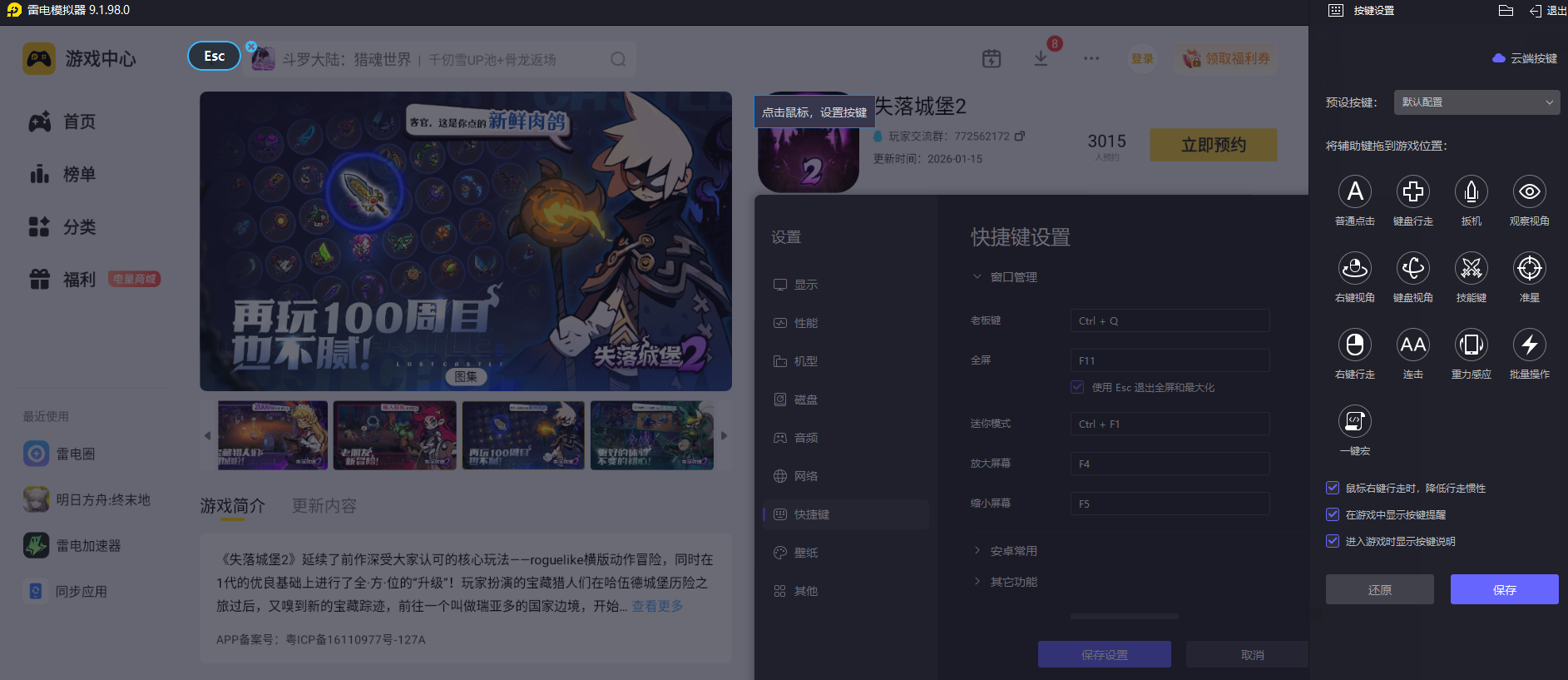The width and height of the screenshot is (1568, 680).
Task: Go to 首页 in sidebar
Action: [62, 122]
